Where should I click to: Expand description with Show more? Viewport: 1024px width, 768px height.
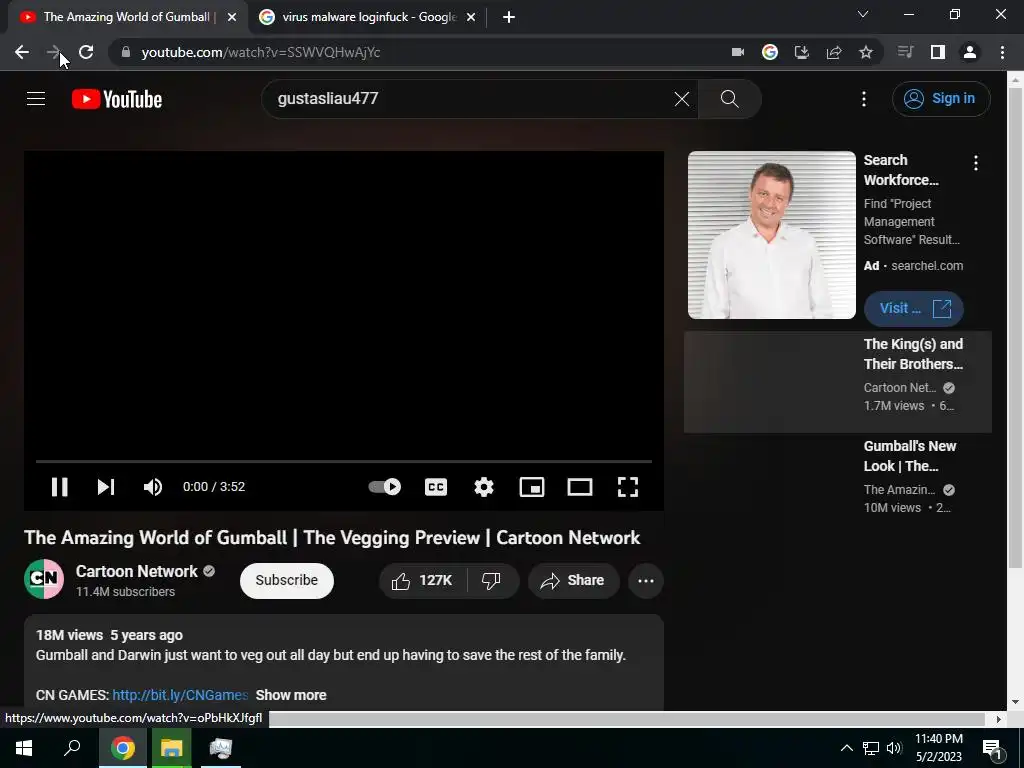click(x=291, y=695)
